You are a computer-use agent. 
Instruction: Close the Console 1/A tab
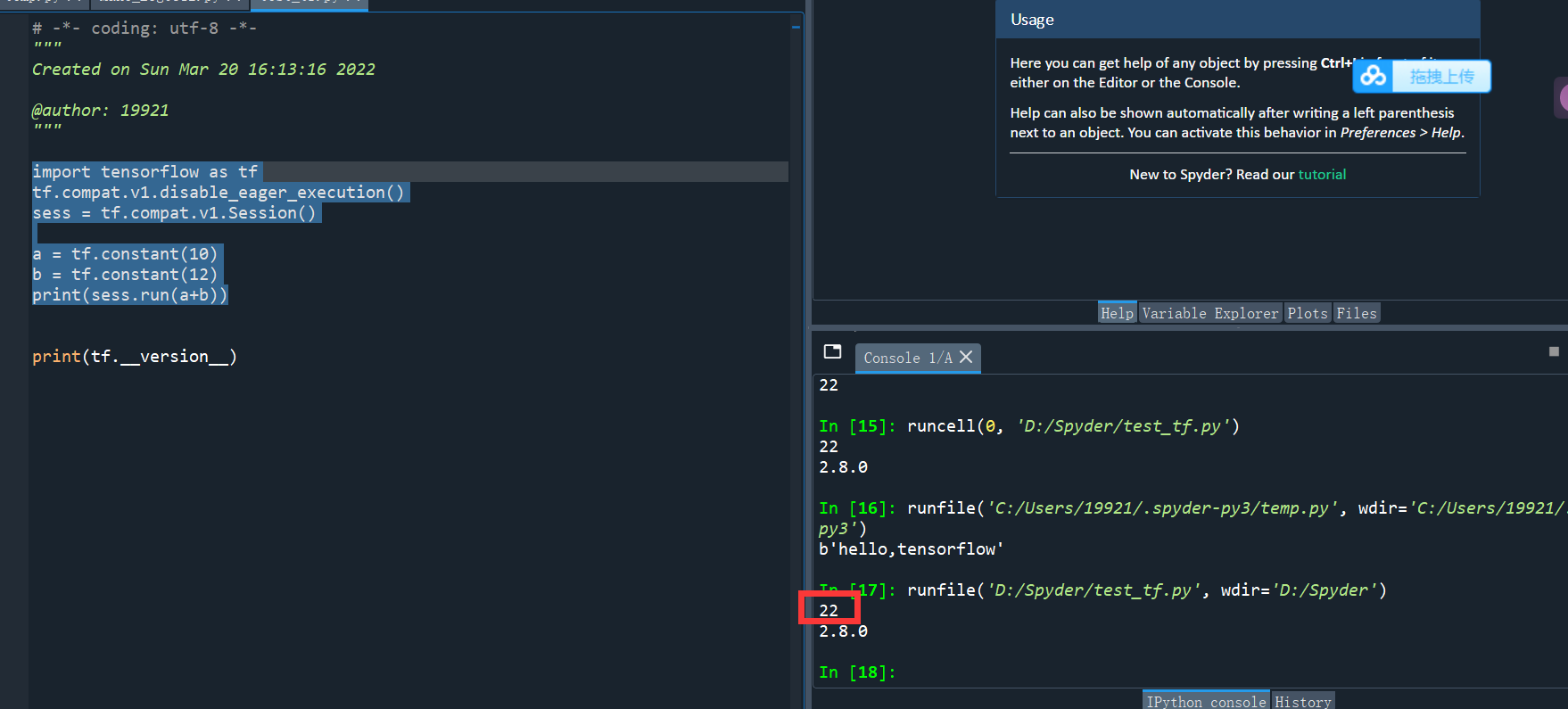[x=966, y=357]
